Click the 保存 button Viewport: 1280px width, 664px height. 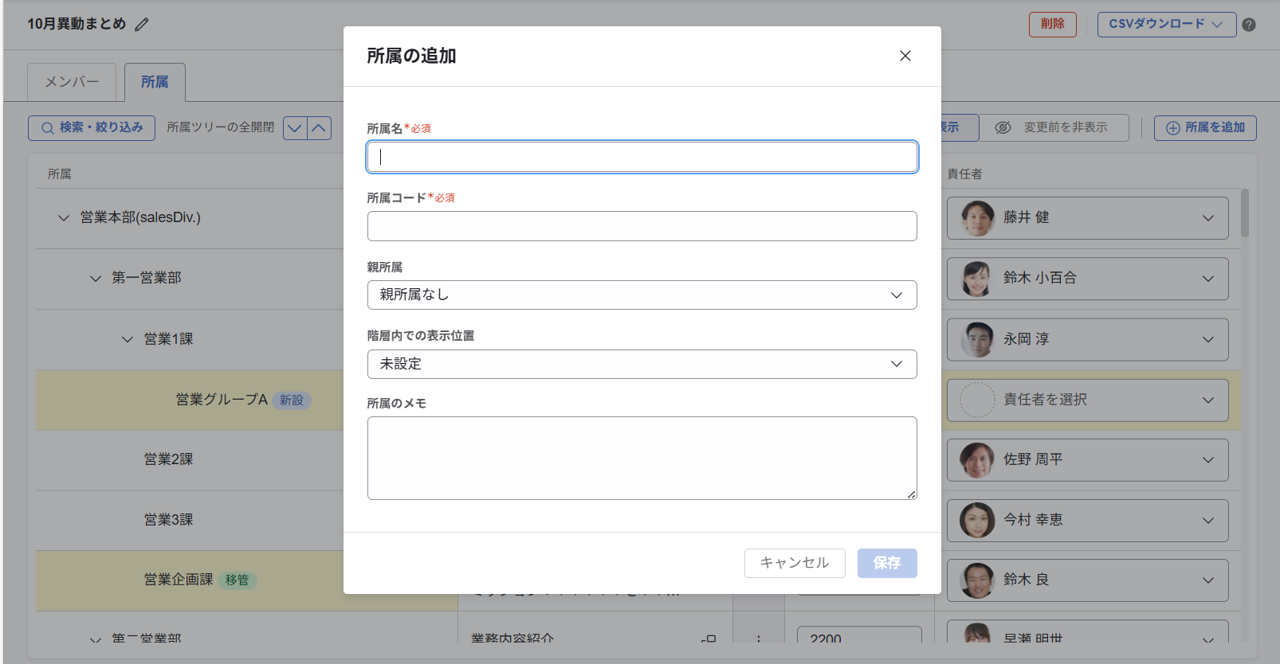(x=886, y=563)
